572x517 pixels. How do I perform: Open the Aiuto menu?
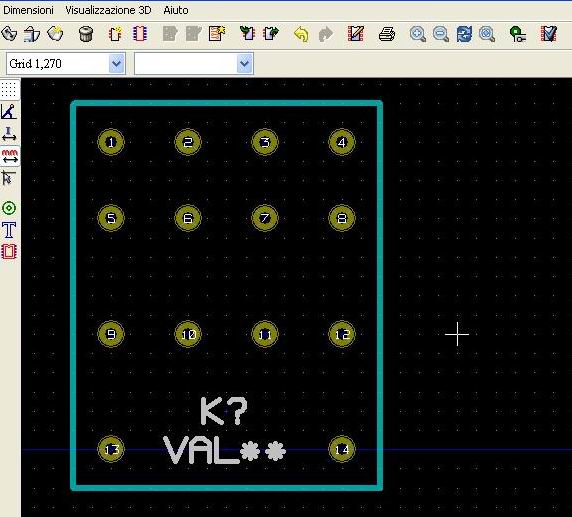click(176, 10)
